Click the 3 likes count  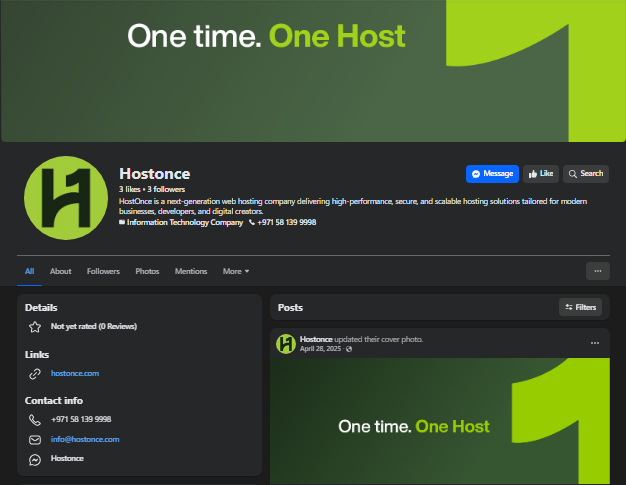coord(129,189)
